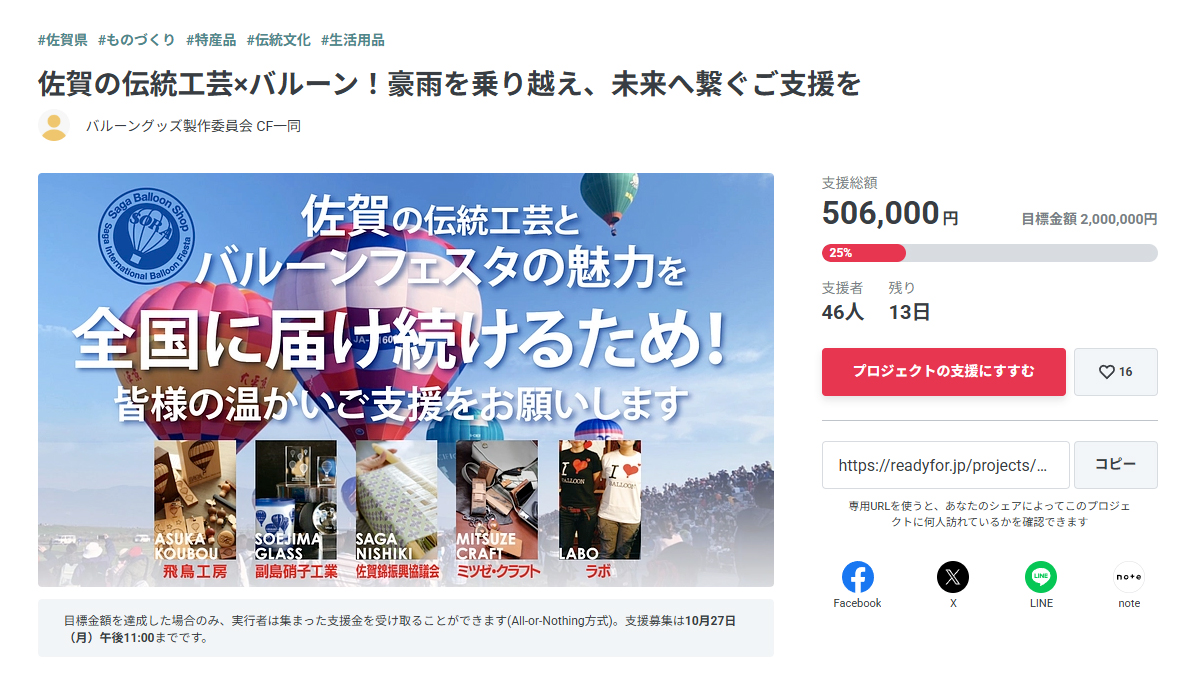Share the project on Facebook
The height and width of the screenshot is (683, 1198).
pos(857,578)
